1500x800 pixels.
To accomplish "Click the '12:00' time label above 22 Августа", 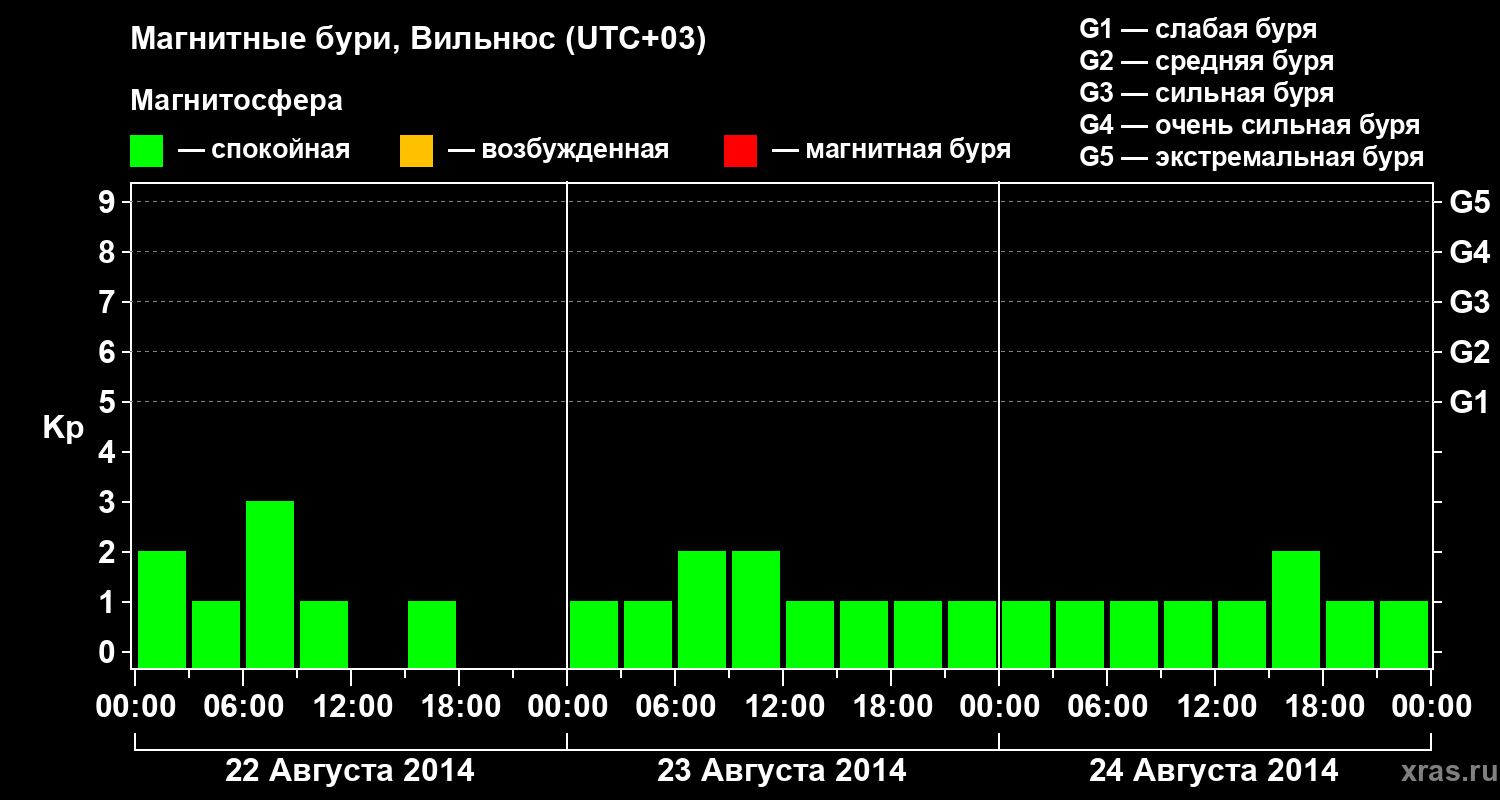I will 351,707.
